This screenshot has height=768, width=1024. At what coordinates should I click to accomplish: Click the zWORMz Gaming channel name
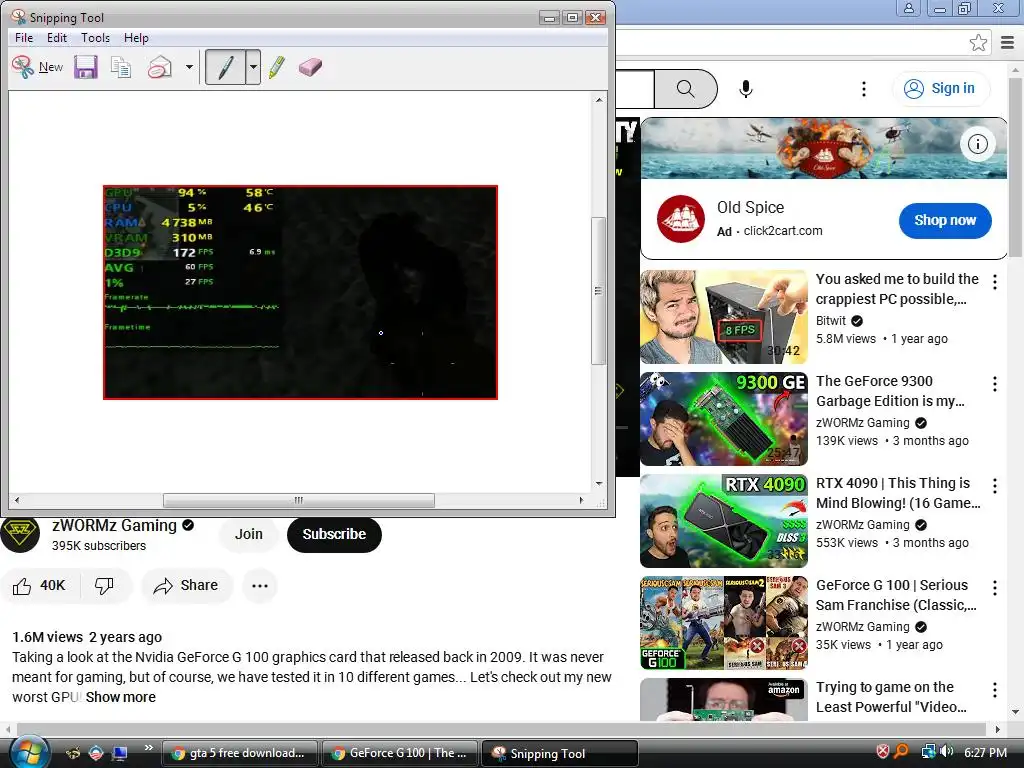click(x=114, y=526)
